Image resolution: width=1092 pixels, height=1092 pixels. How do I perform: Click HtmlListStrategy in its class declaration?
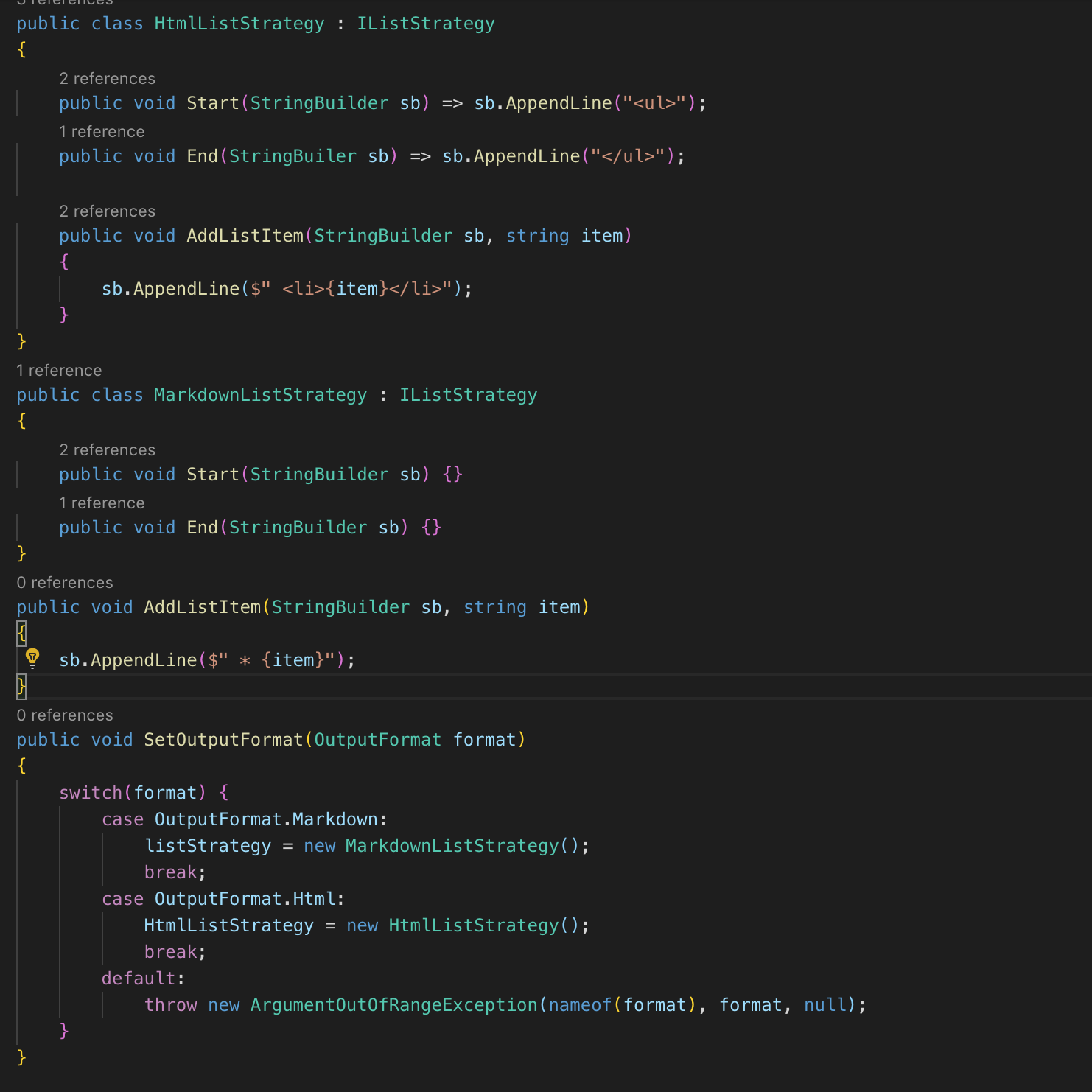pos(239,24)
